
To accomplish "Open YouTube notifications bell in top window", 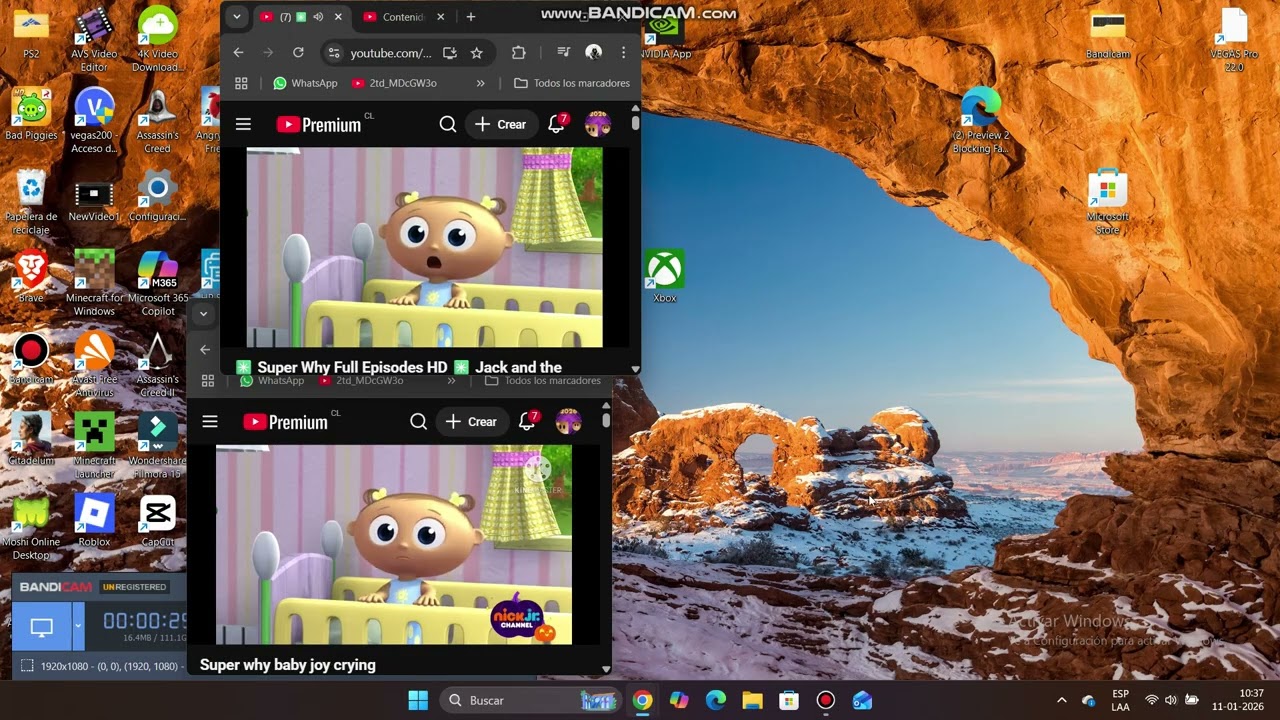I will 557,124.
